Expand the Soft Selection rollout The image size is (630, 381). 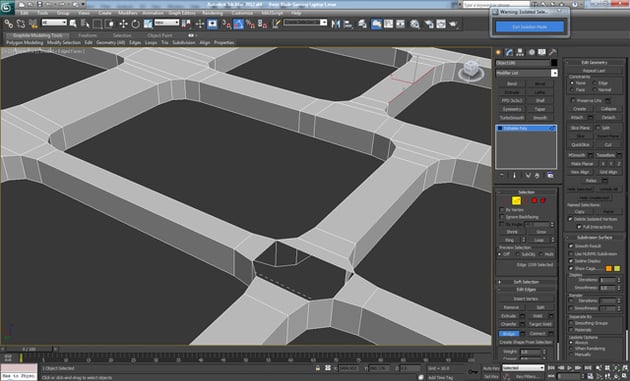pyautogui.click(x=526, y=282)
